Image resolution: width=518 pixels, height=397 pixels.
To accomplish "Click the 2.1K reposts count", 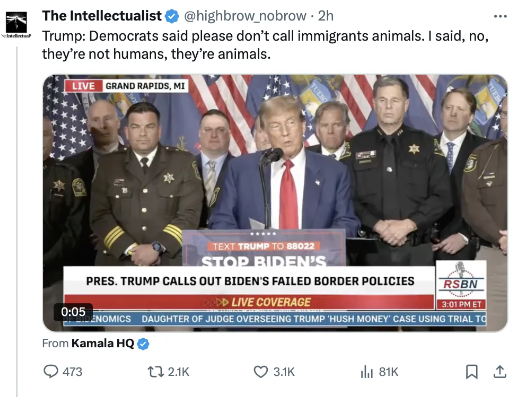I will (179, 372).
